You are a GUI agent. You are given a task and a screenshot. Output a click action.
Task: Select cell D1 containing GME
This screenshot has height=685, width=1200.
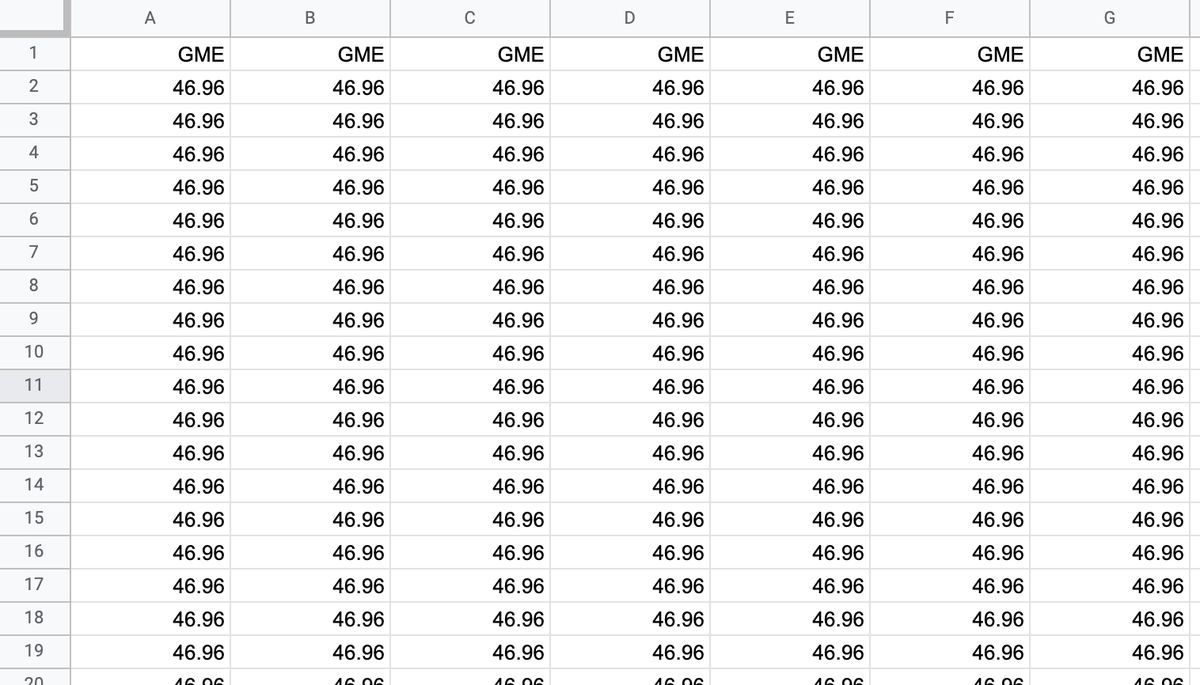point(630,55)
